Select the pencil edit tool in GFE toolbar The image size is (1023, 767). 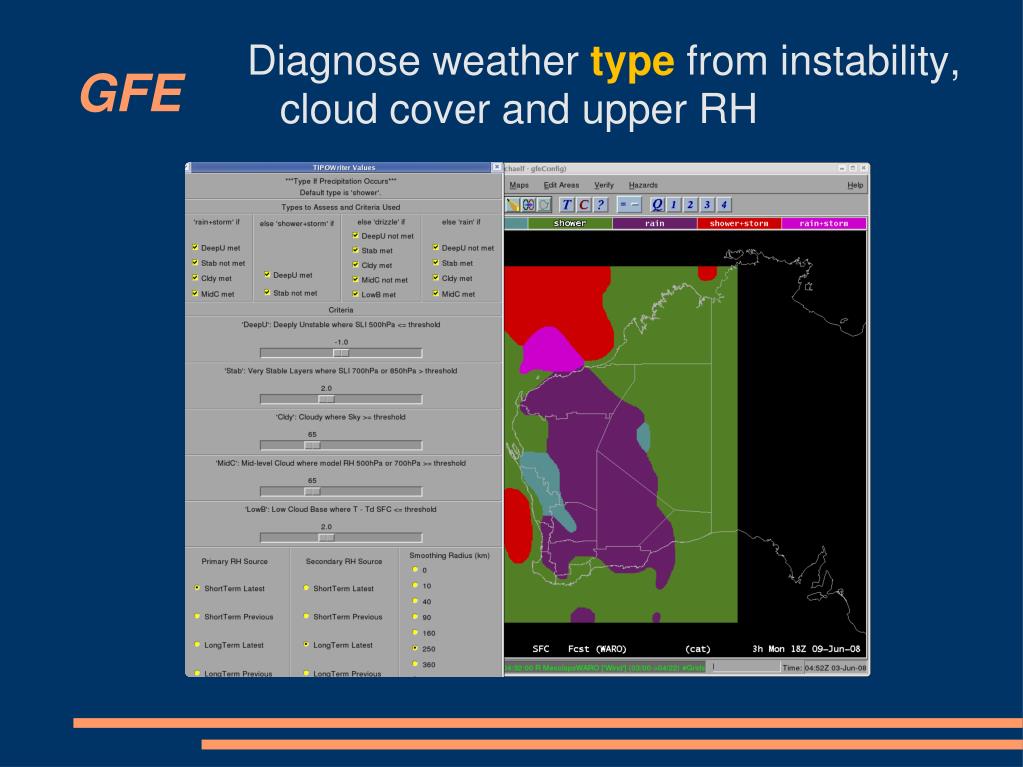[513, 205]
